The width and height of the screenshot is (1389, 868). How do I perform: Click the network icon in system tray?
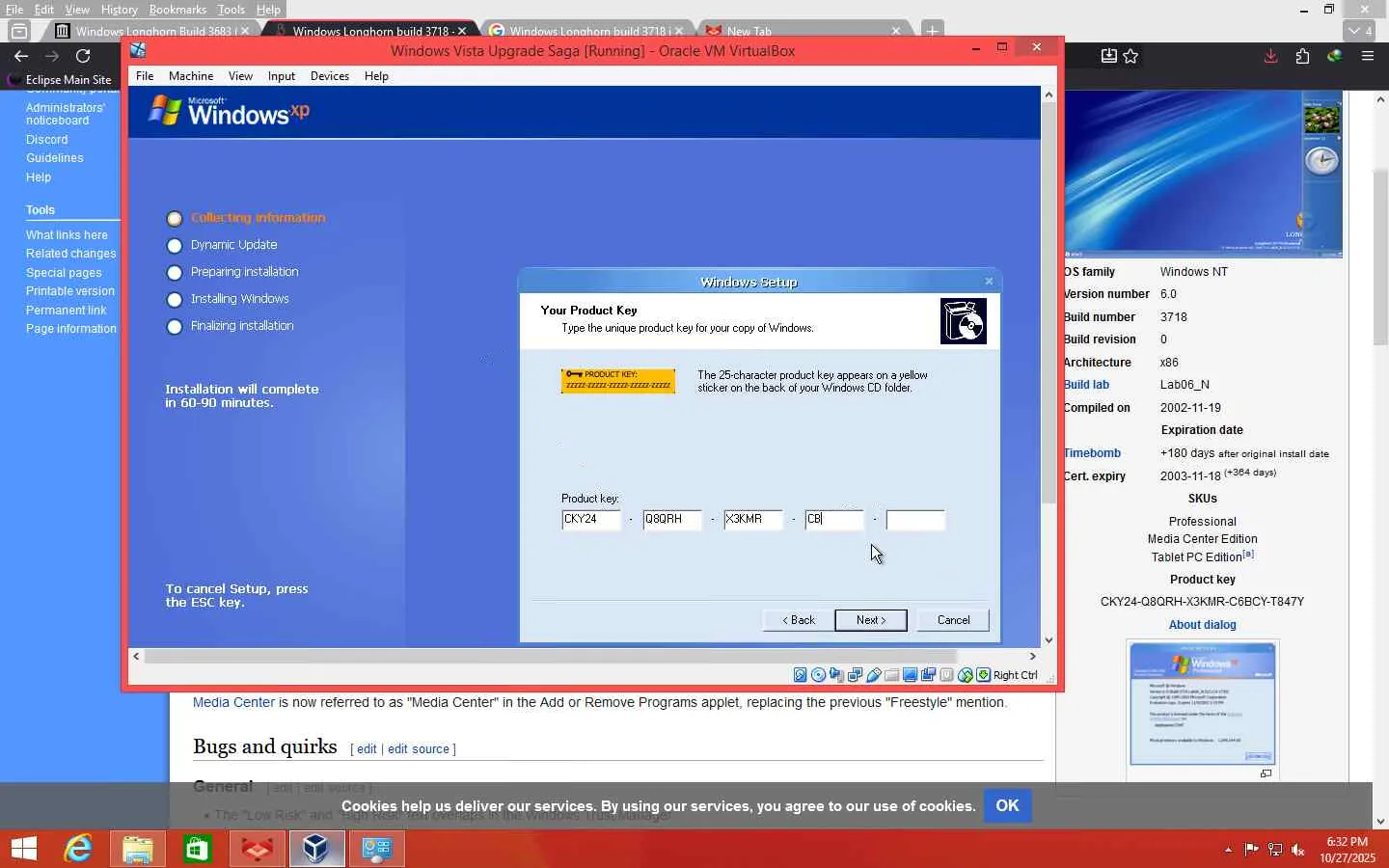(x=1275, y=850)
